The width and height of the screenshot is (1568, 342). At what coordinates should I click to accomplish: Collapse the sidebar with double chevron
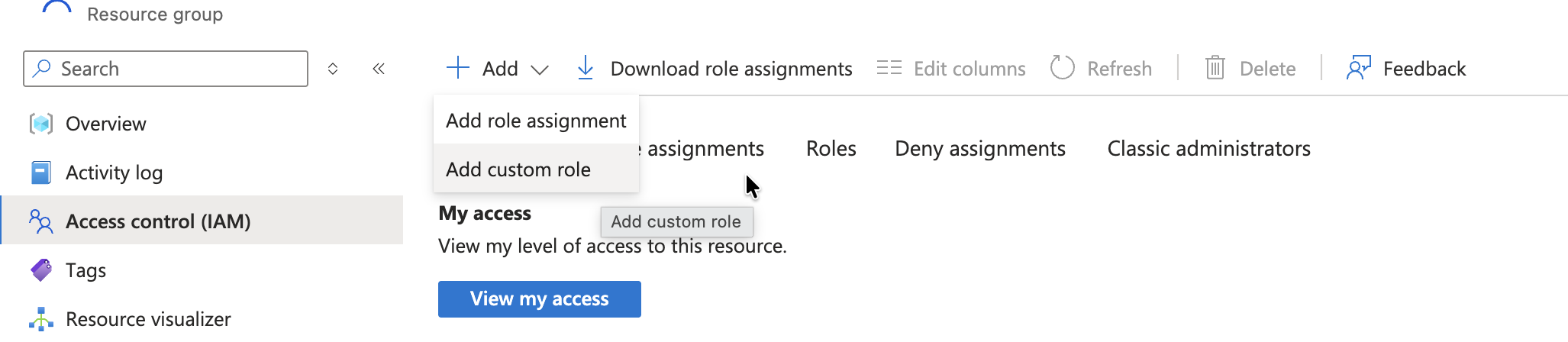379,69
